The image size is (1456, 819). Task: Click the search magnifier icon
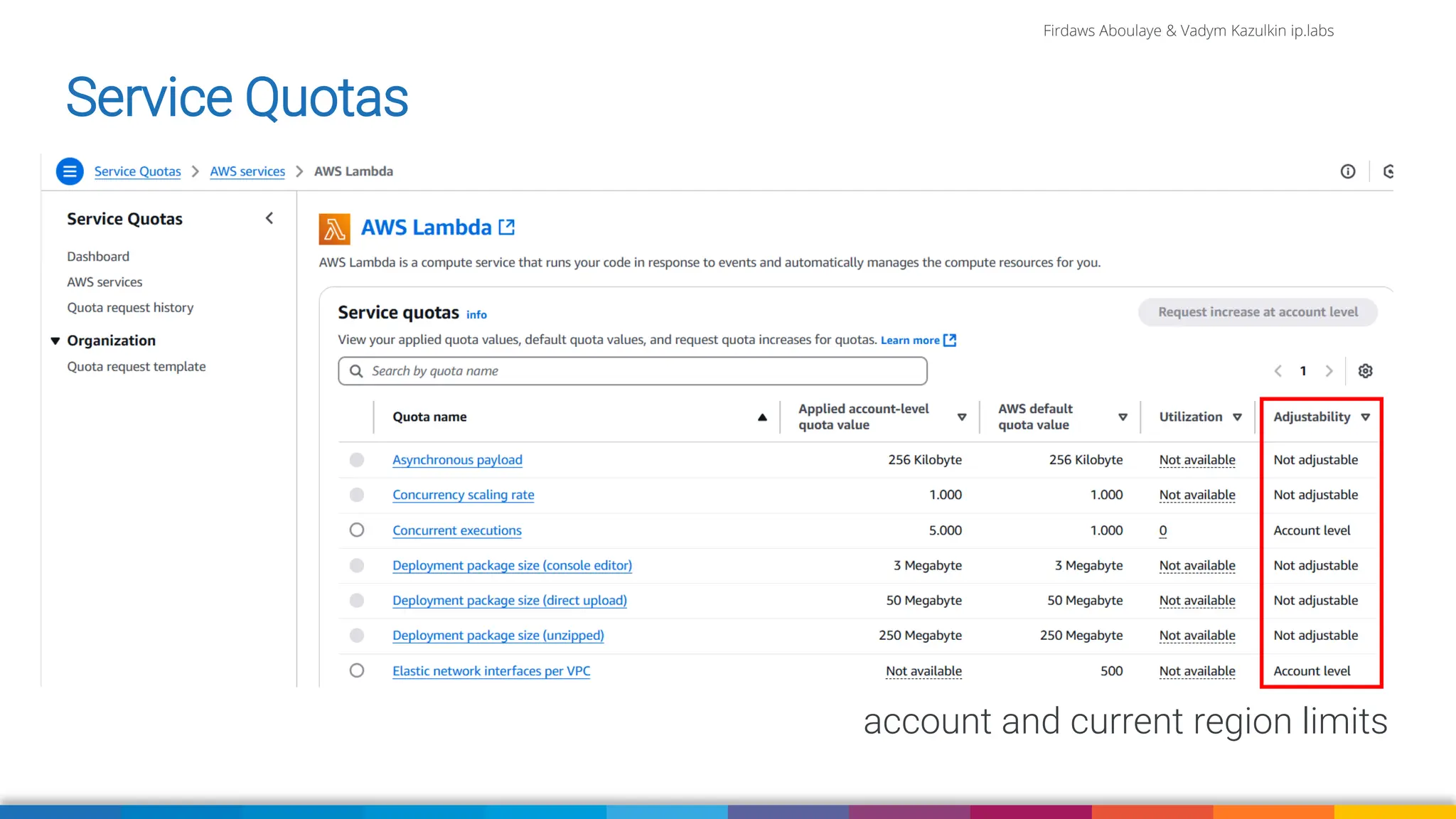(x=356, y=371)
